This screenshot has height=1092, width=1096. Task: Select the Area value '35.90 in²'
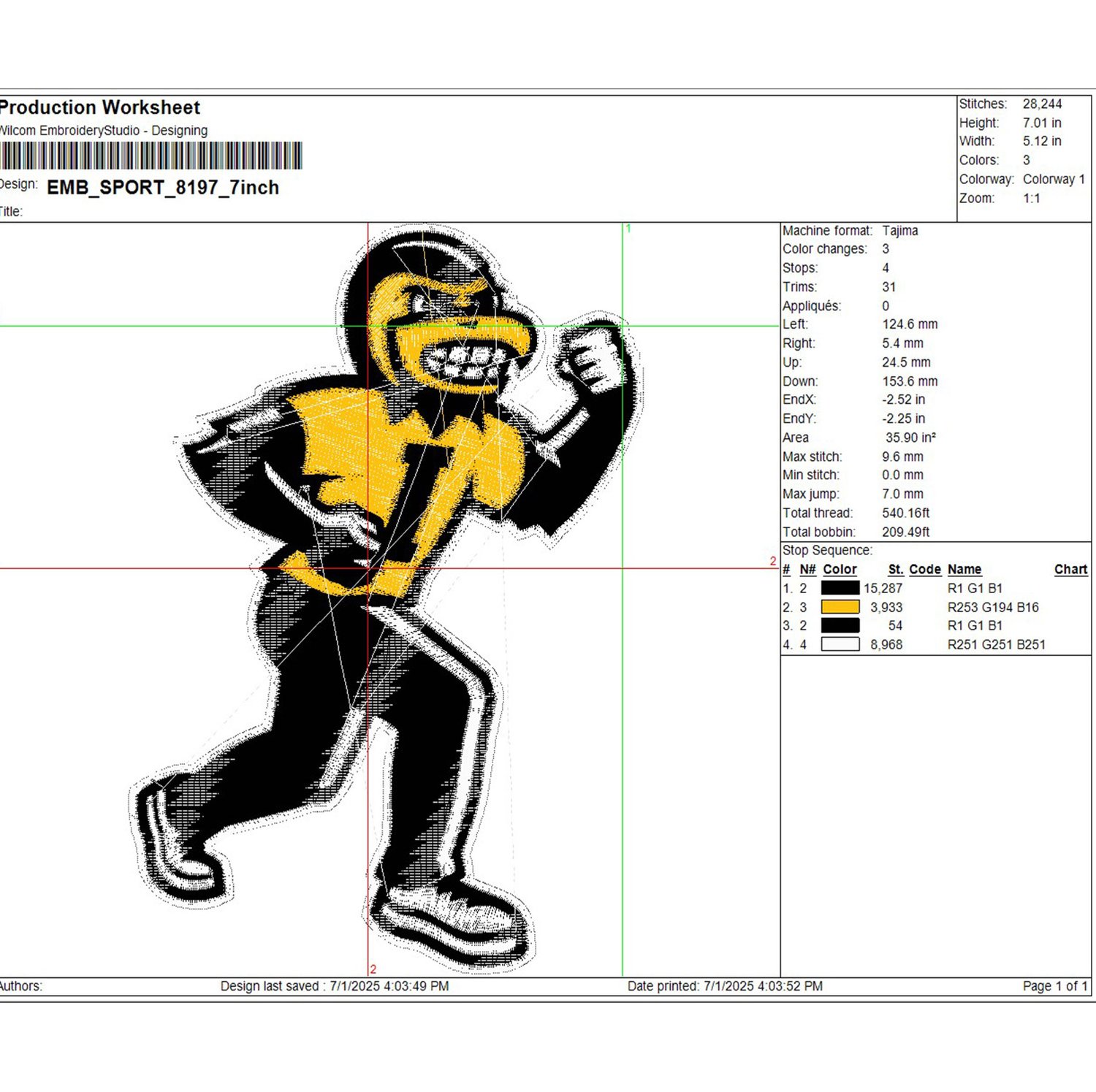click(x=910, y=438)
